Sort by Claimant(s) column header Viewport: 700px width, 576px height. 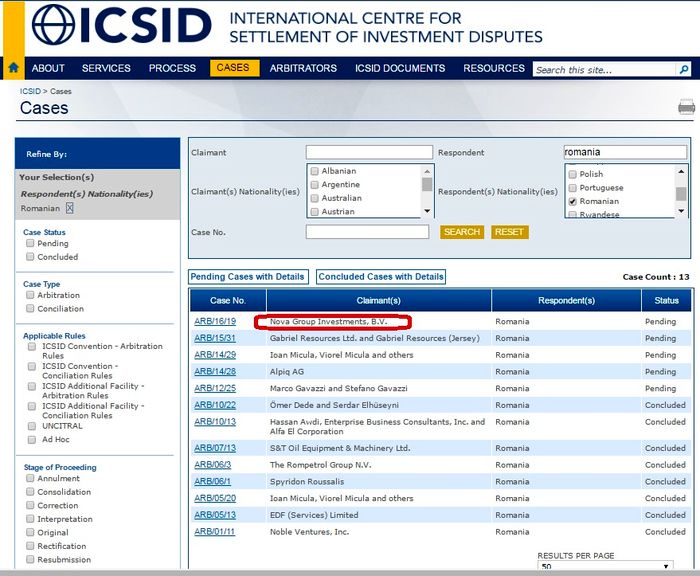379,301
